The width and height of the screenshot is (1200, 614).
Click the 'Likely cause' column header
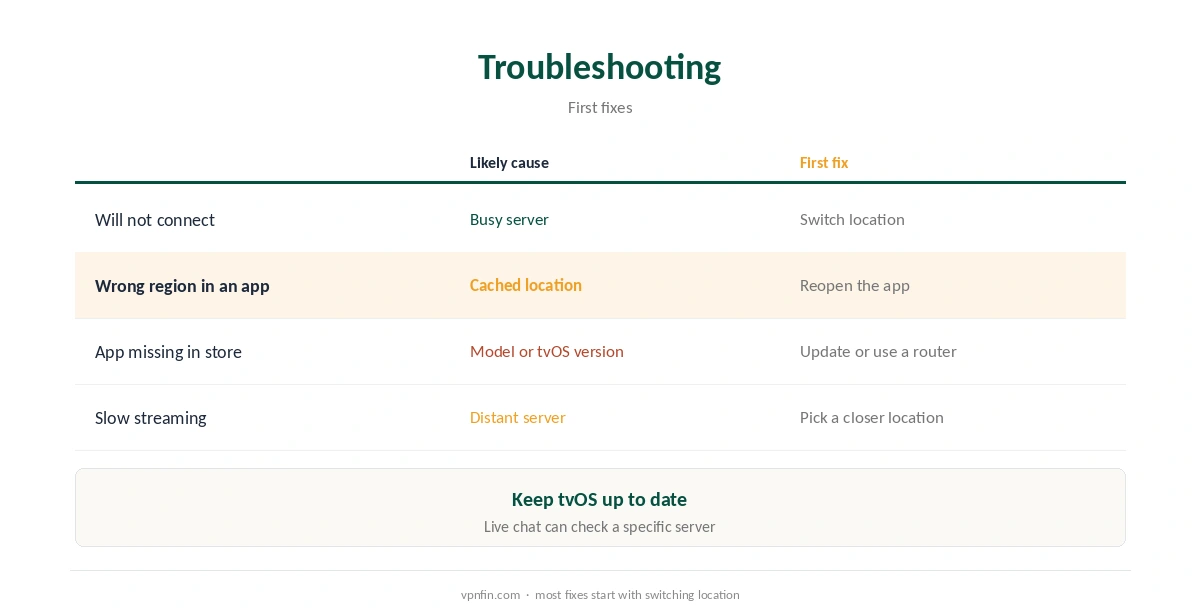coord(509,163)
